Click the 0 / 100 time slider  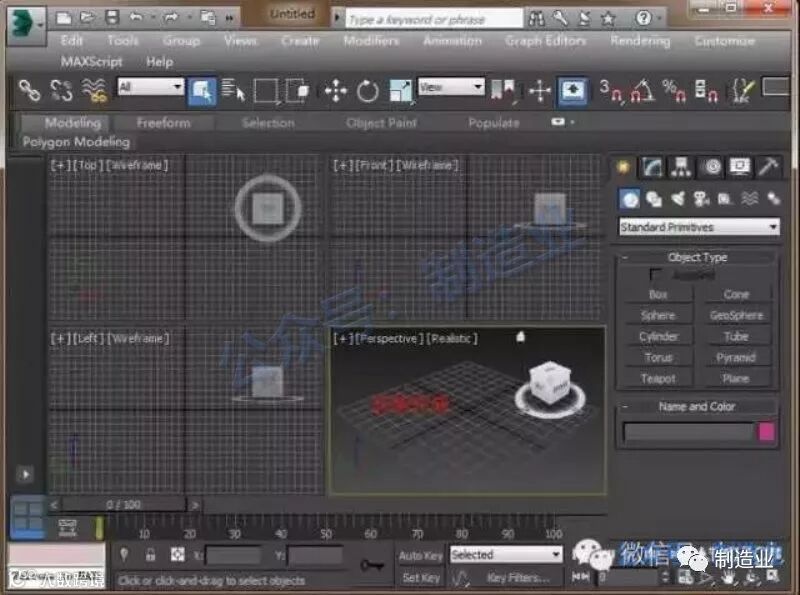point(124,505)
